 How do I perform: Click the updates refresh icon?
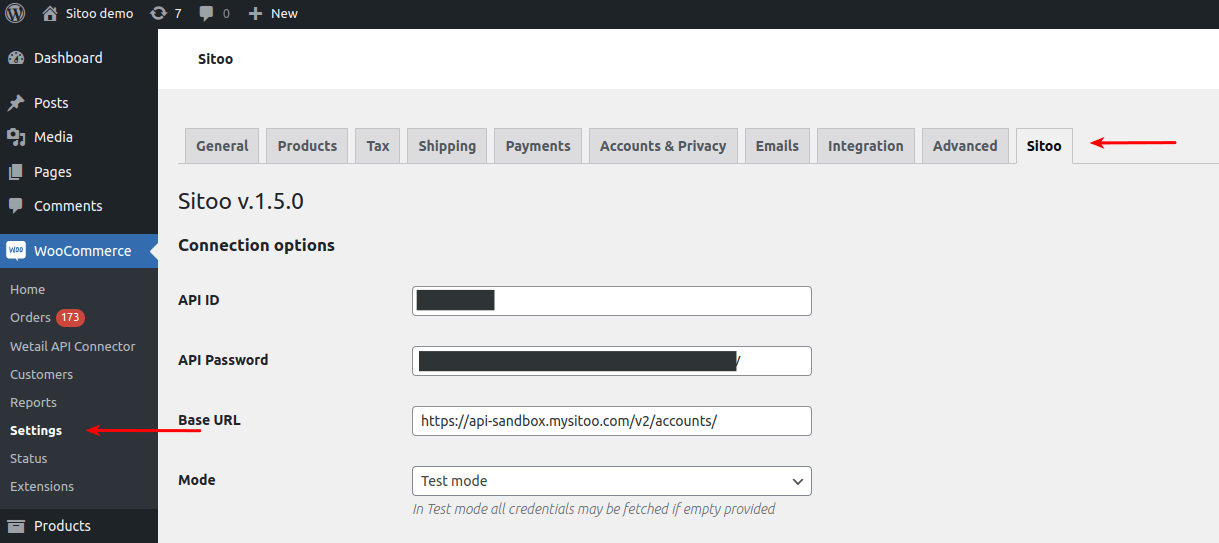[x=158, y=14]
